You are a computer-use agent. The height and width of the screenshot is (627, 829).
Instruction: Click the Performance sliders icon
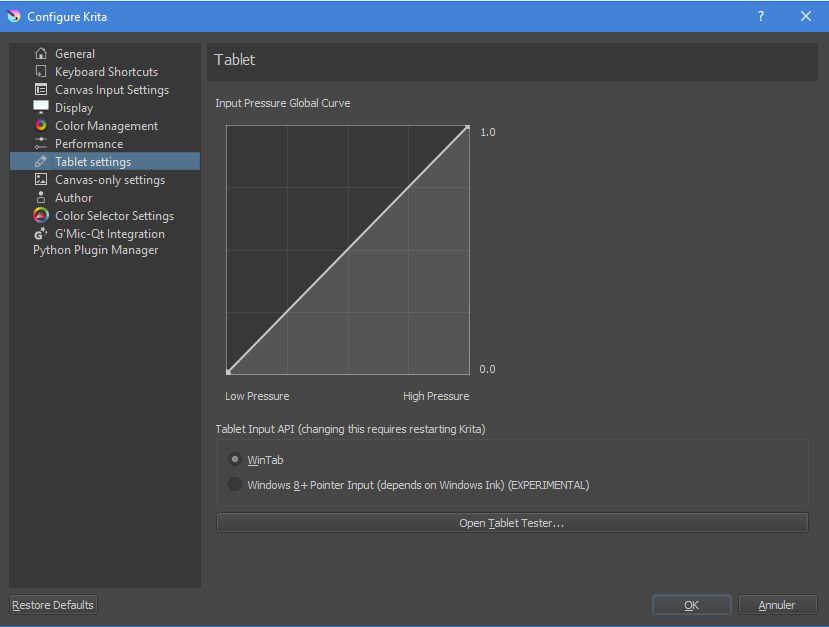[x=41, y=144]
